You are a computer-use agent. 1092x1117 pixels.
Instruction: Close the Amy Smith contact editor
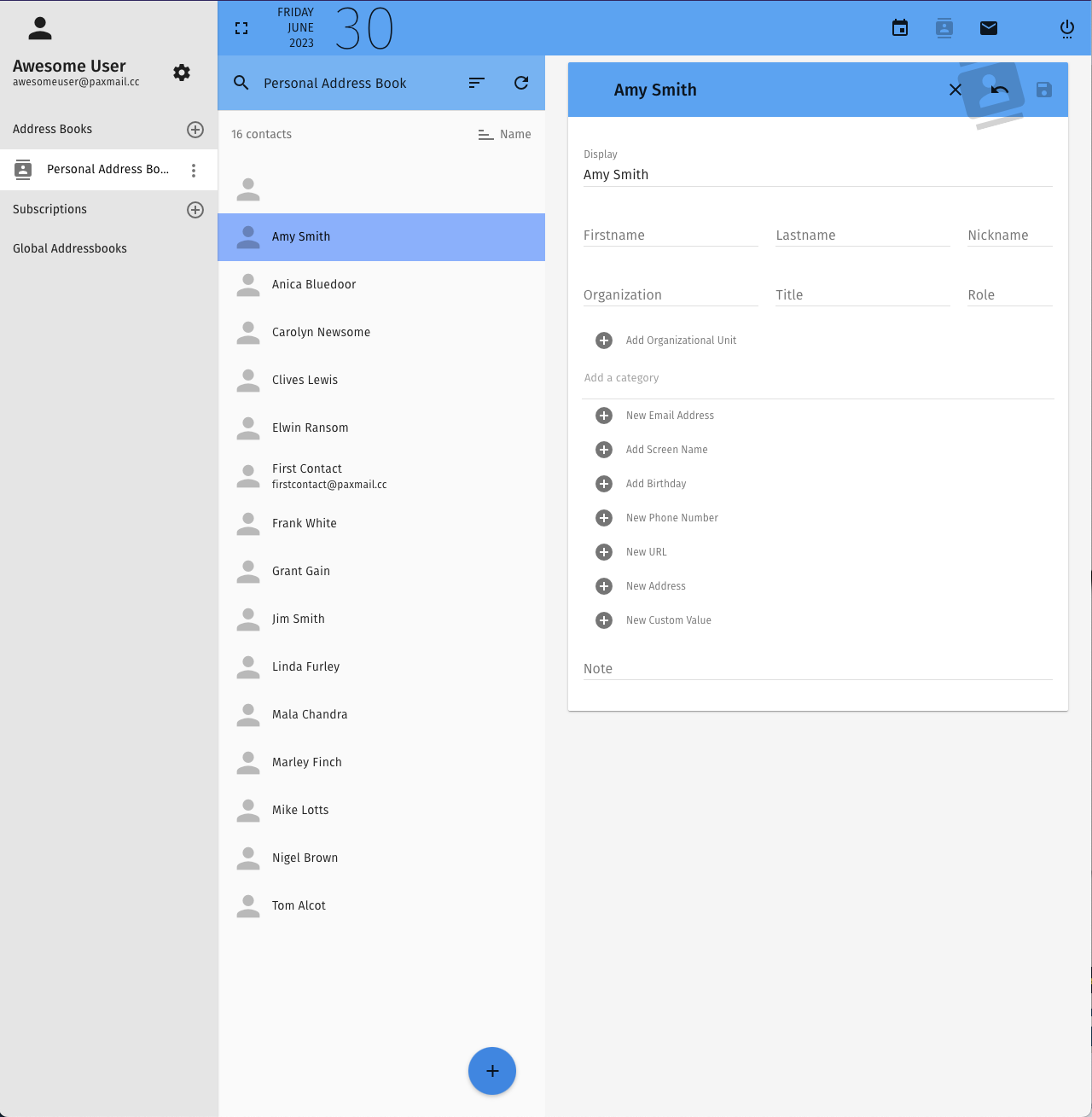[955, 90]
